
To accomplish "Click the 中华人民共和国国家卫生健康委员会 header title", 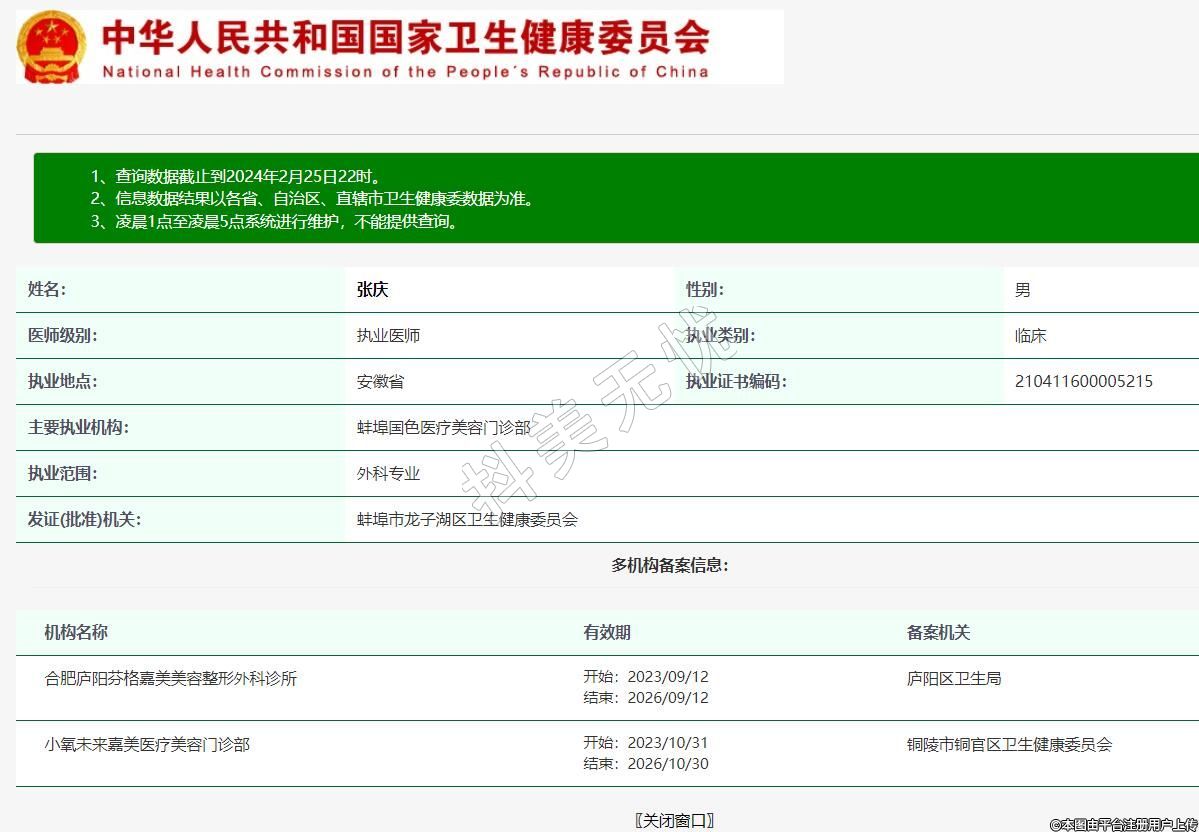I will [x=406, y=37].
